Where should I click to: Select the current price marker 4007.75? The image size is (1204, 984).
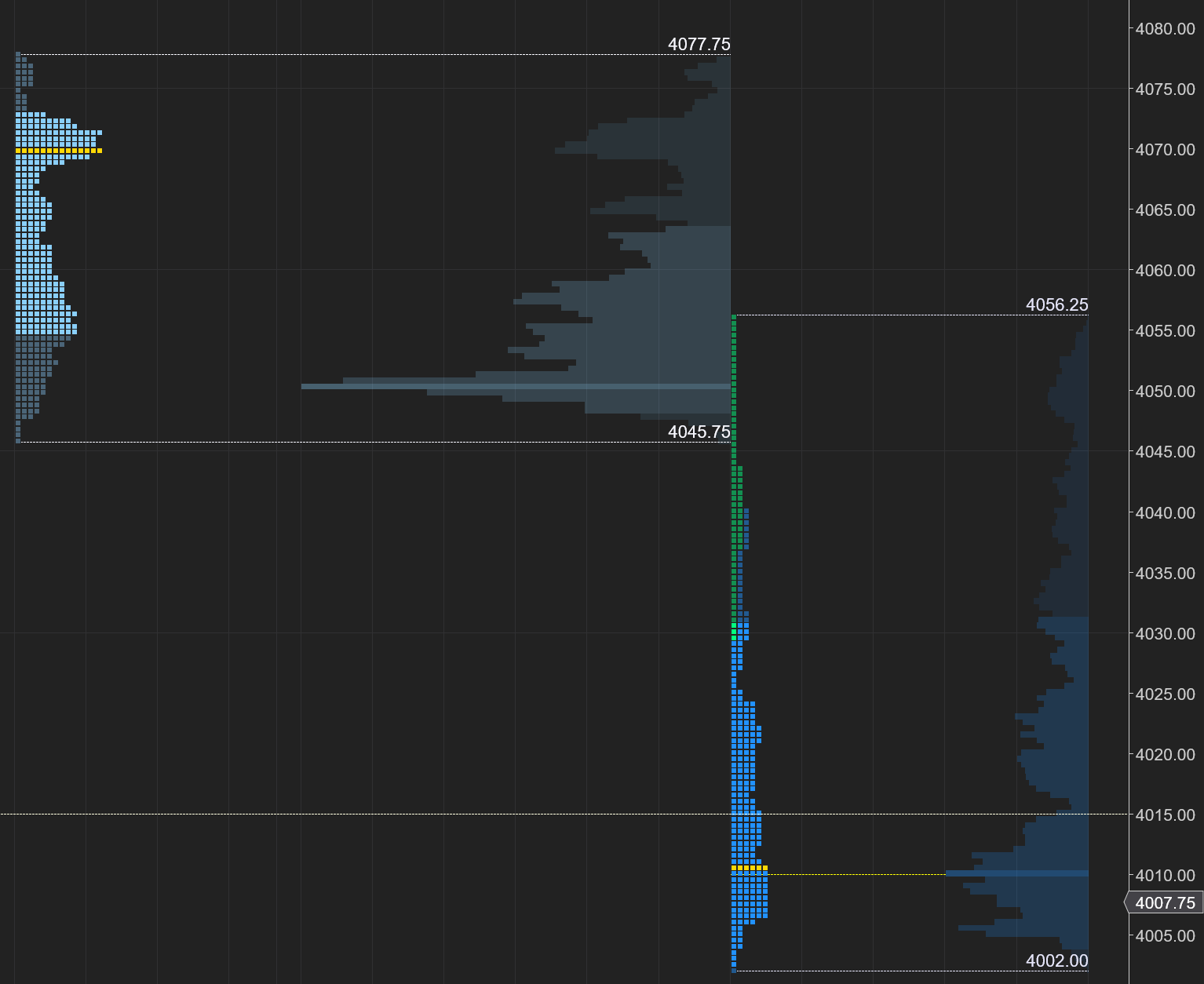pyautogui.click(x=1164, y=903)
